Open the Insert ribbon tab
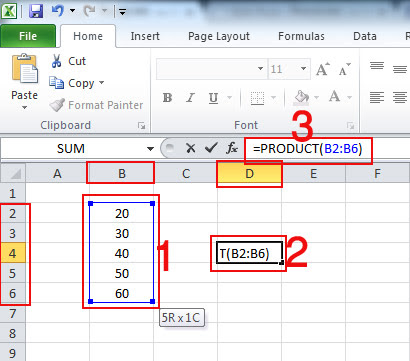Screen dimensions: 410x361 [x=145, y=36]
